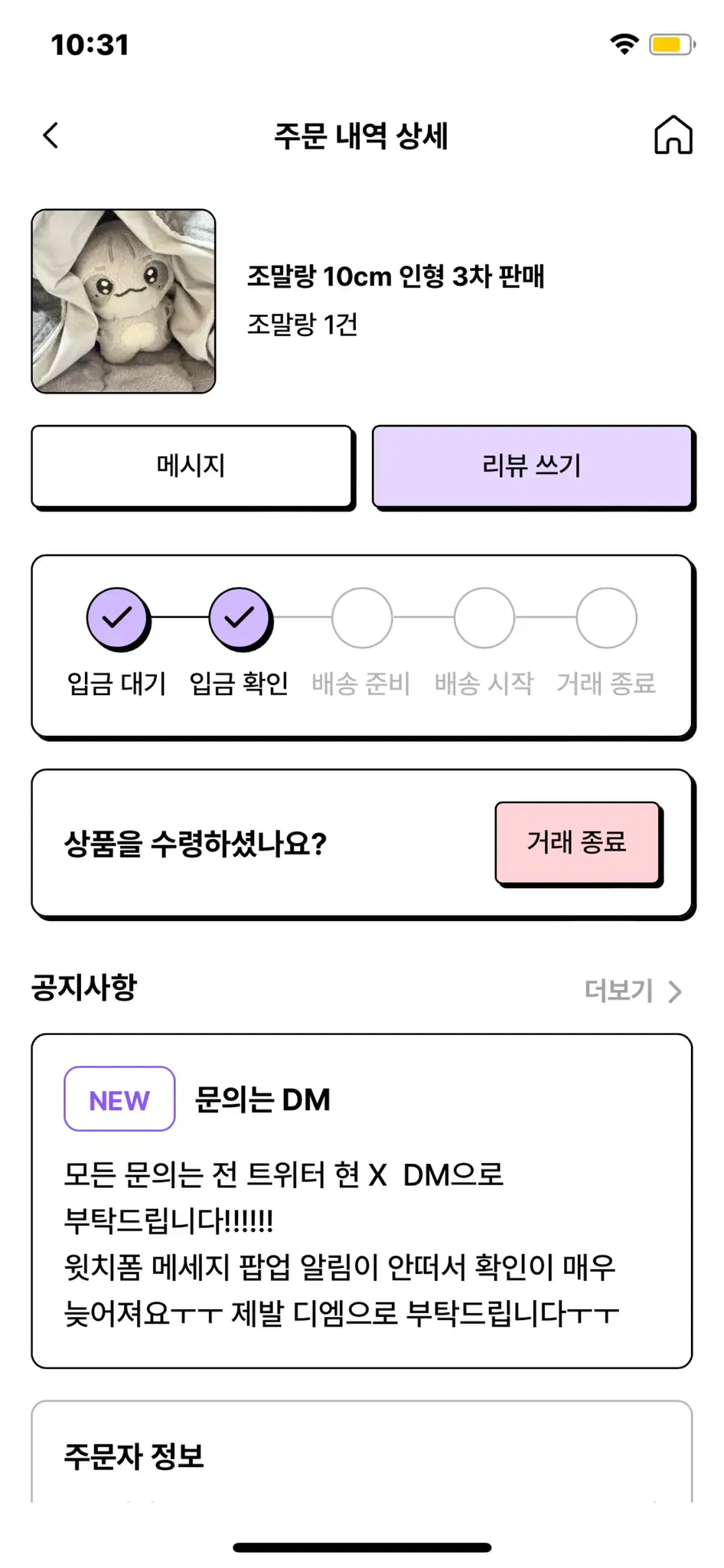
Task: Select the 입금 확인 checked step circle
Action: coord(240,618)
